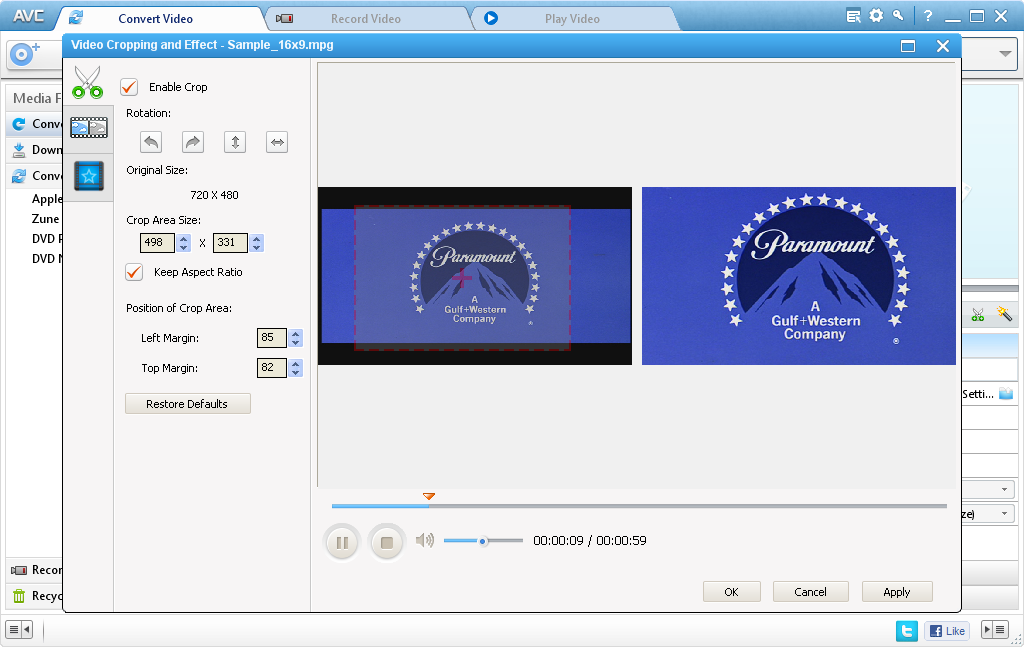
Task: Open output folder icon beside Setti...
Action: pyautogui.click(x=1006, y=394)
